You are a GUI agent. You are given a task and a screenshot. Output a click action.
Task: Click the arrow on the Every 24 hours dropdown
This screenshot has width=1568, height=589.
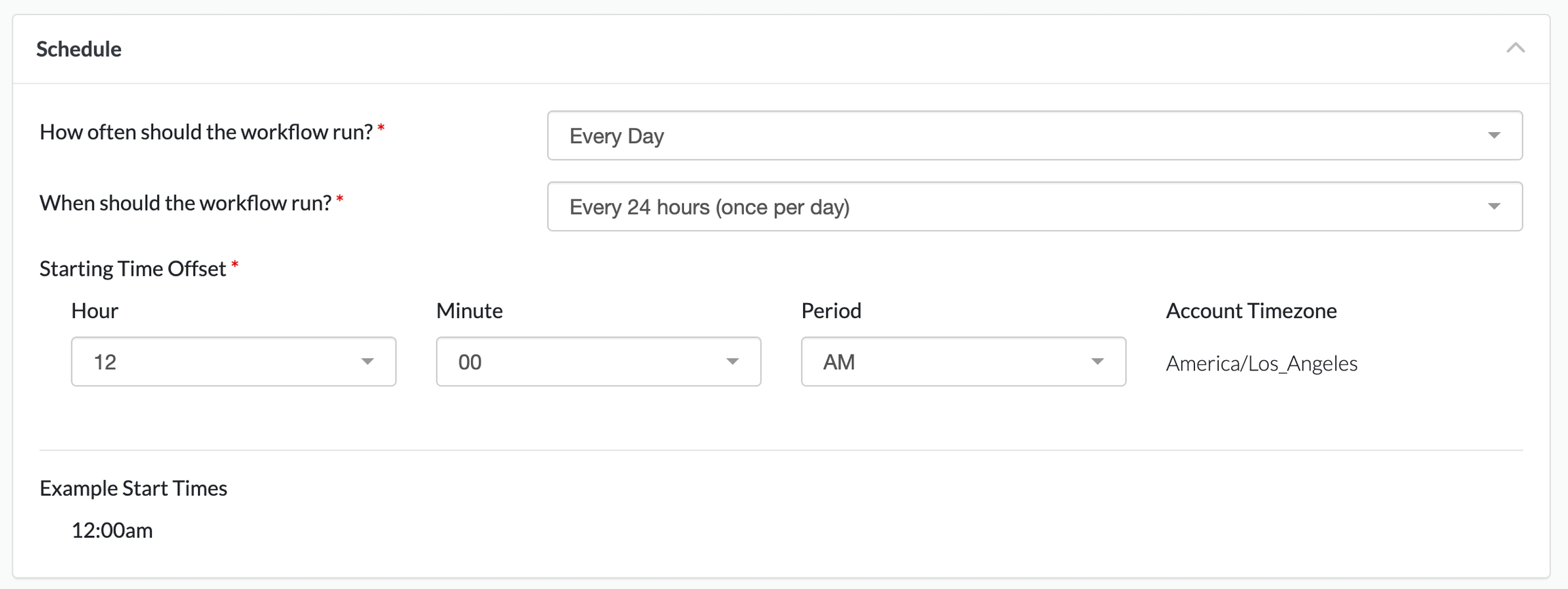1494,206
